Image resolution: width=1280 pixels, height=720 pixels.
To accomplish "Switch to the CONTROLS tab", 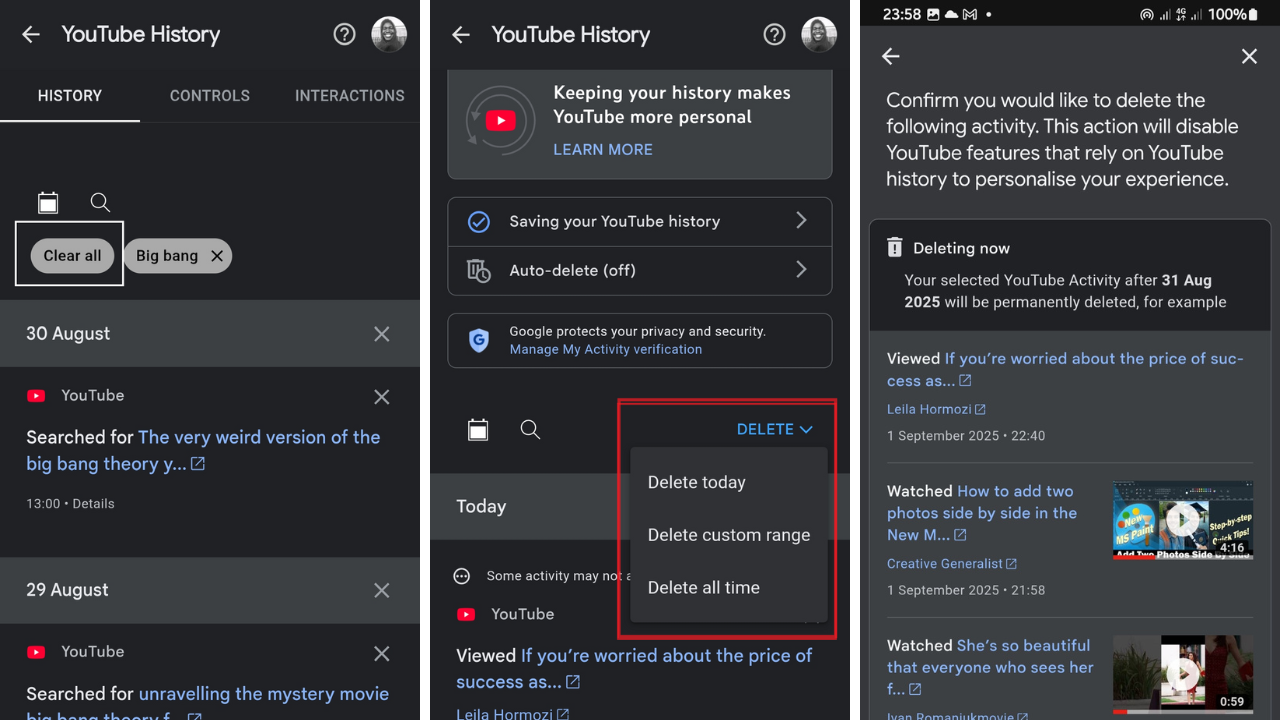I will click(209, 95).
